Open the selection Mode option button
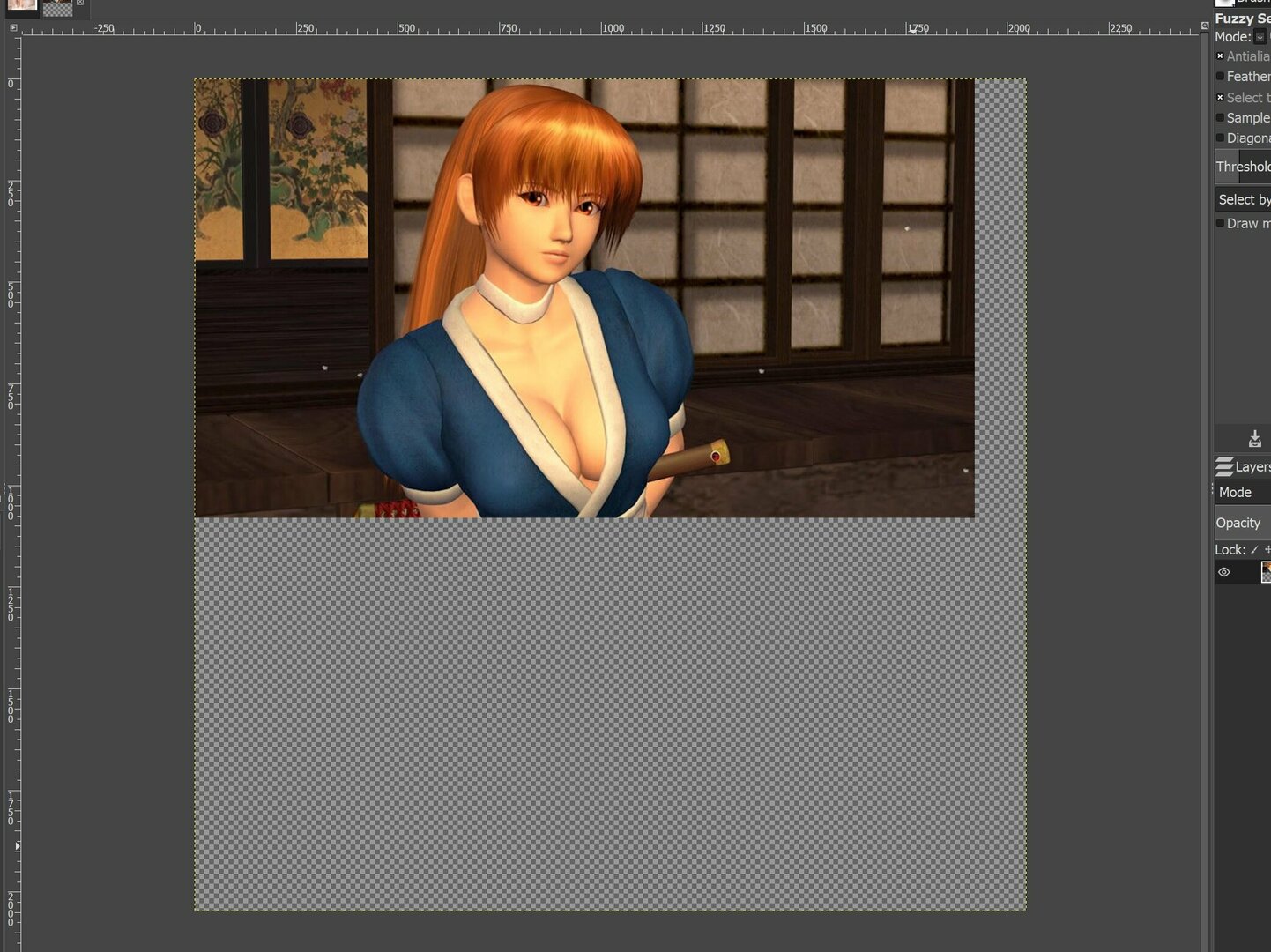The width and height of the screenshot is (1271, 952). (x=1260, y=37)
